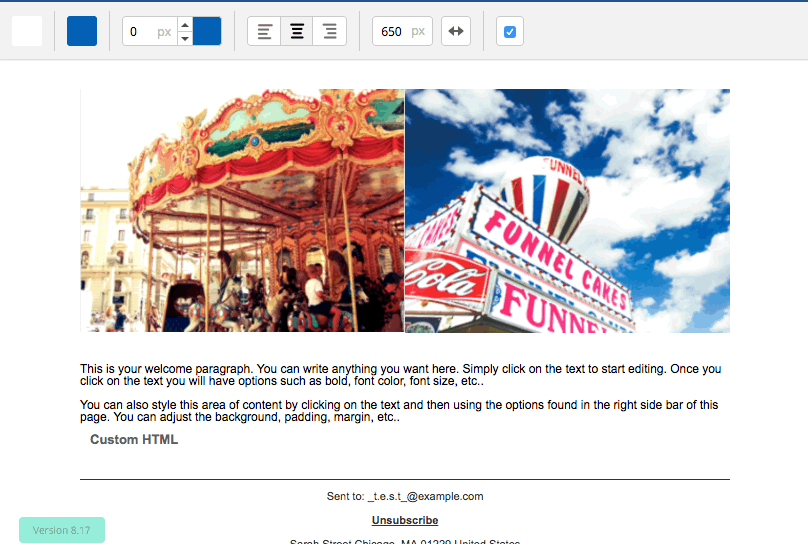Pick the blue border color swatch
808x544 pixels.
(207, 31)
